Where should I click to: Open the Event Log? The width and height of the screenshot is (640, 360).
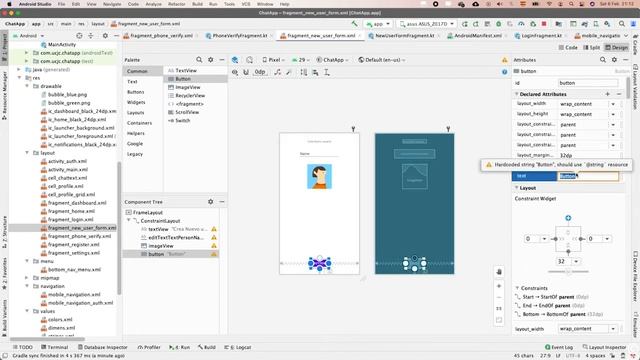point(559,347)
